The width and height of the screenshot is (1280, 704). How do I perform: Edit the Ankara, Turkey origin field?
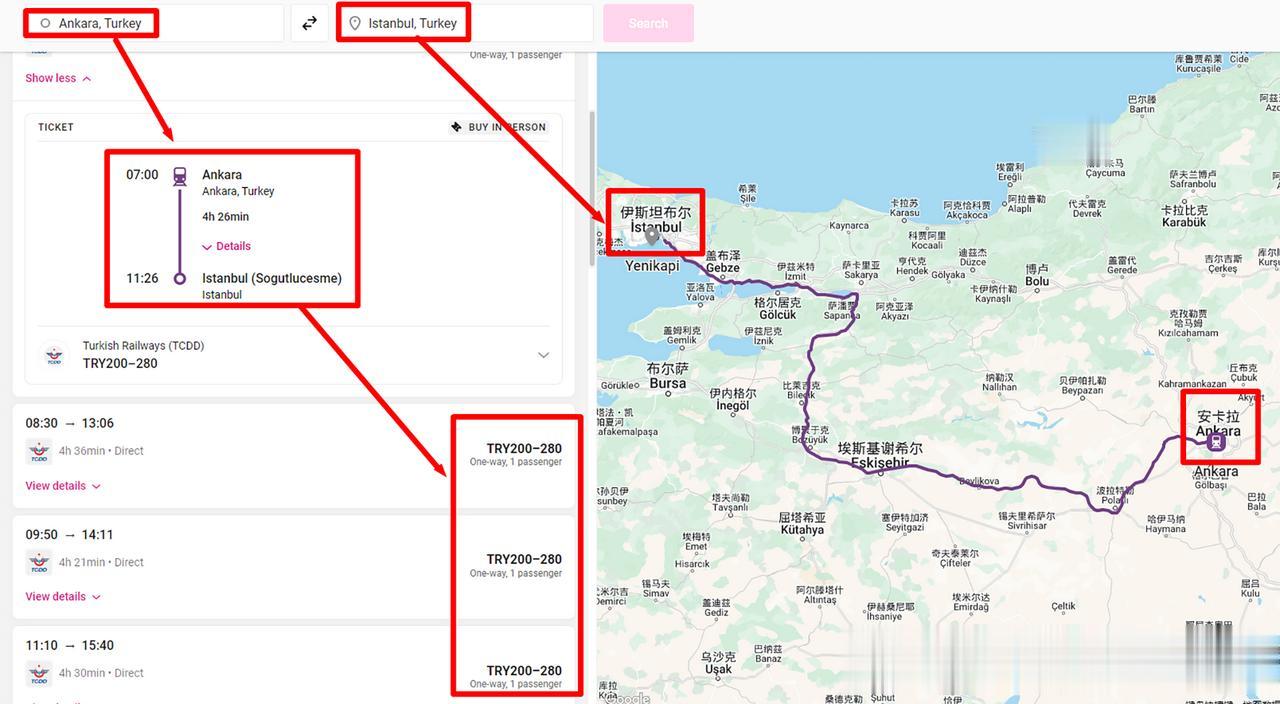pyautogui.click(x=155, y=23)
